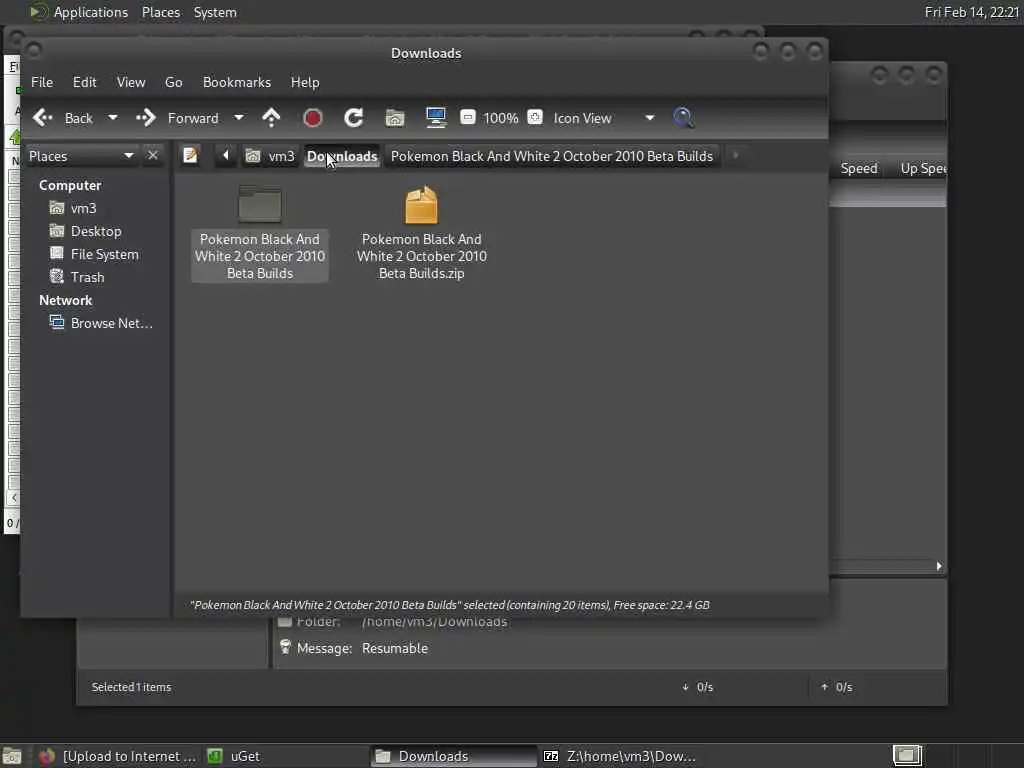The width and height of the screenshot is (1024, 768).
Task: Switch to Downloads taskbar window
Action: point(453,756)
